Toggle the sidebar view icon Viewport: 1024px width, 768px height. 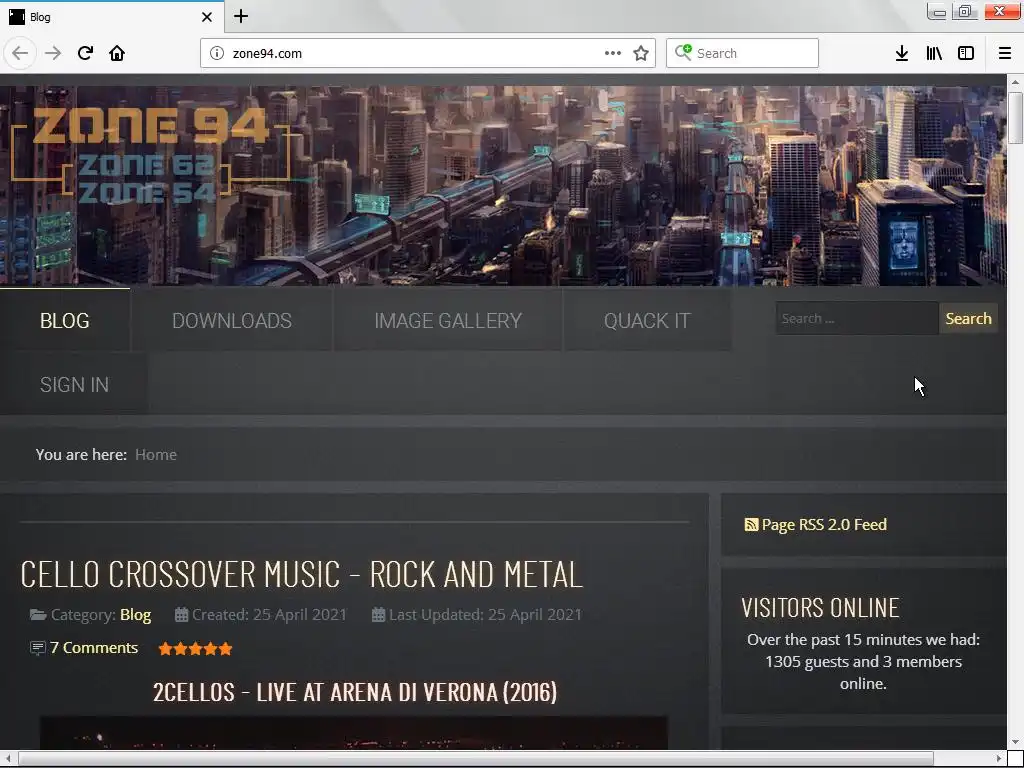tap(966, 53)
